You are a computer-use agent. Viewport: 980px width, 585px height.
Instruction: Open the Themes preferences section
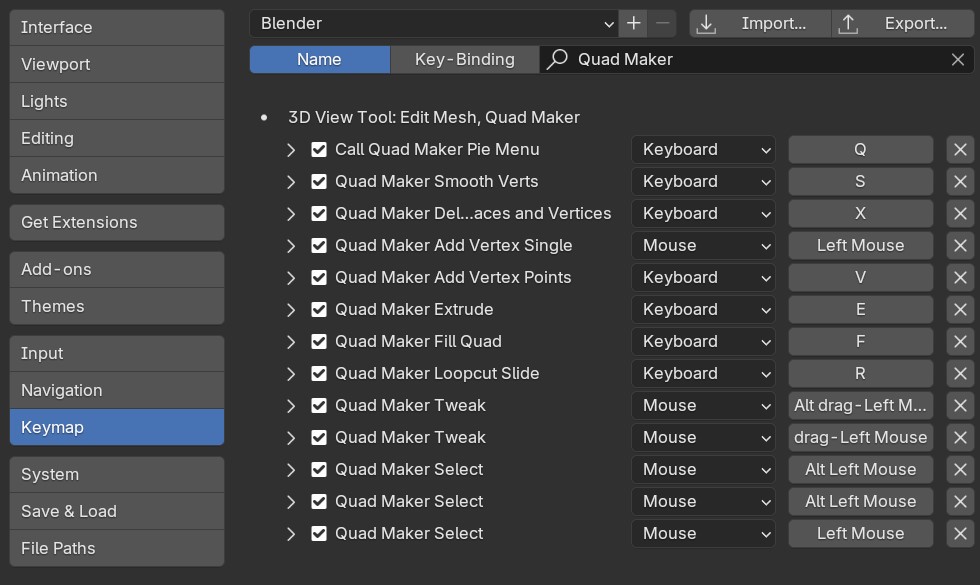[117, 306]
